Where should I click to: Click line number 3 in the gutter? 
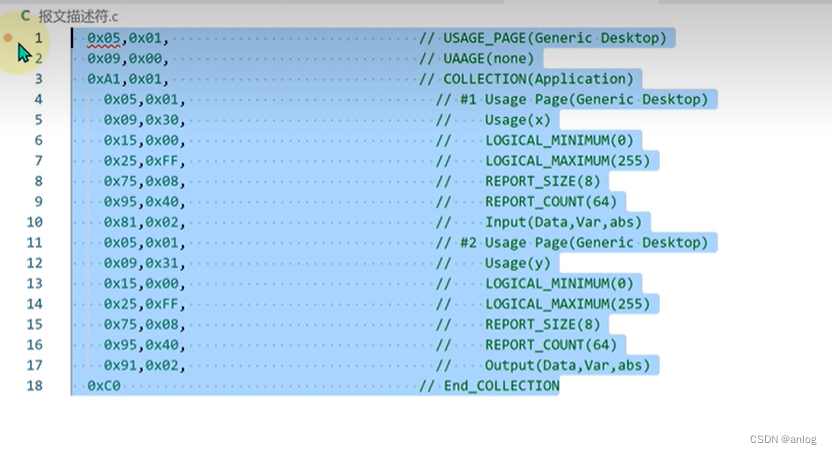(x=39, y=79)
